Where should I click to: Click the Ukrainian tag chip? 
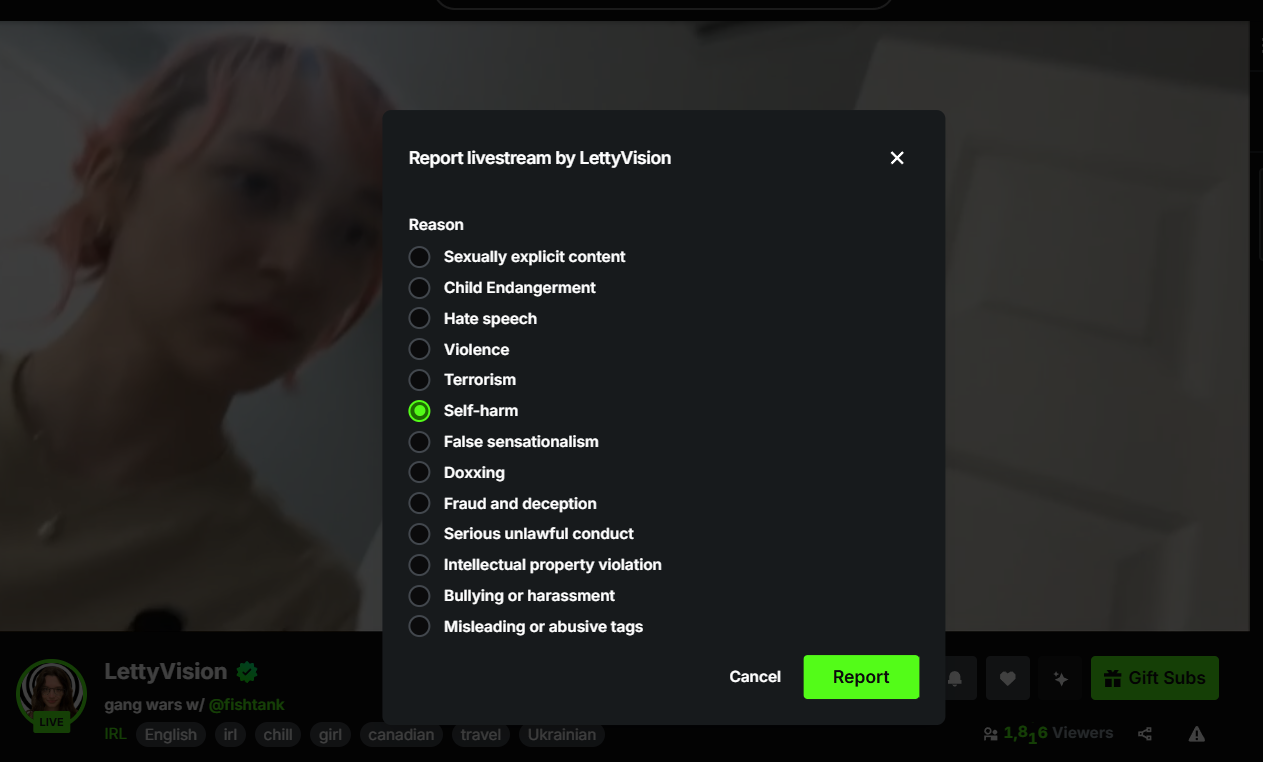click(562, 735)
